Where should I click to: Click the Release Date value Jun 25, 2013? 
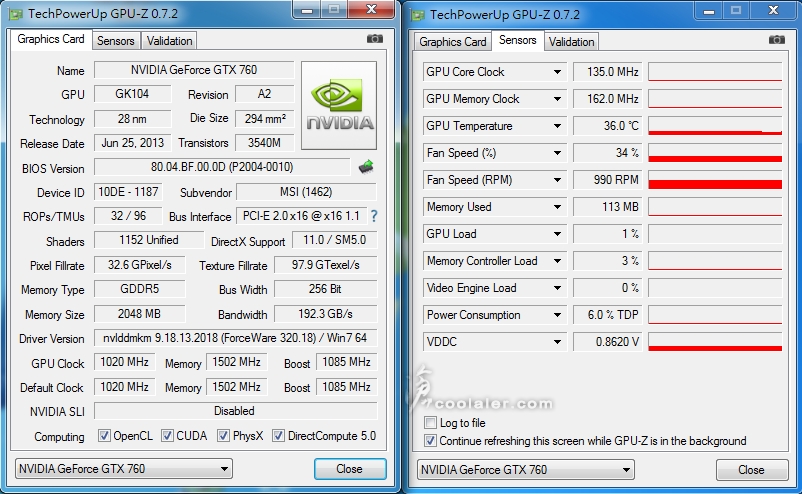point(132,143)
